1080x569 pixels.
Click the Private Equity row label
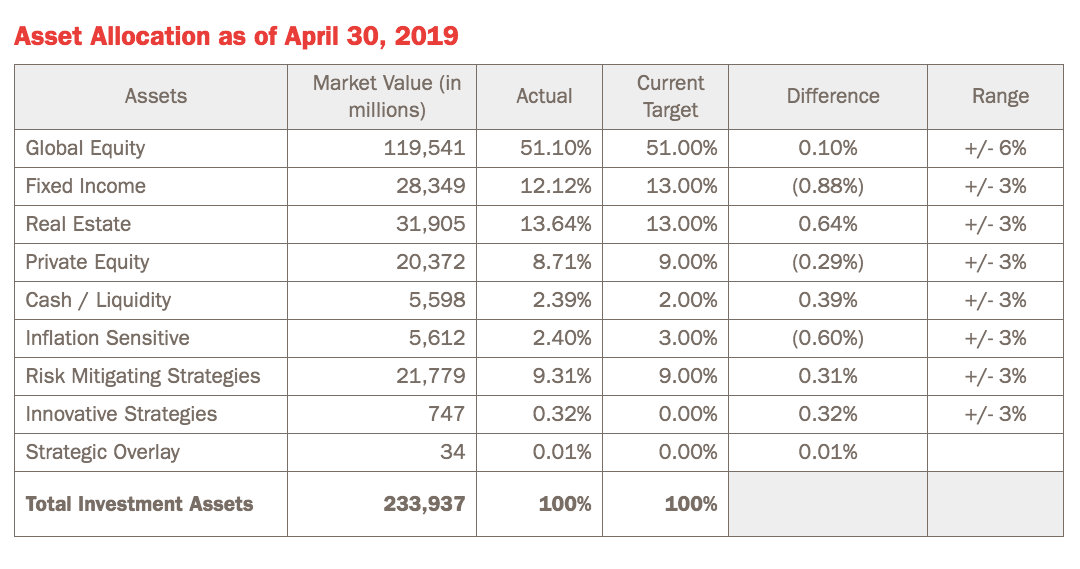[x=87, y=262]
